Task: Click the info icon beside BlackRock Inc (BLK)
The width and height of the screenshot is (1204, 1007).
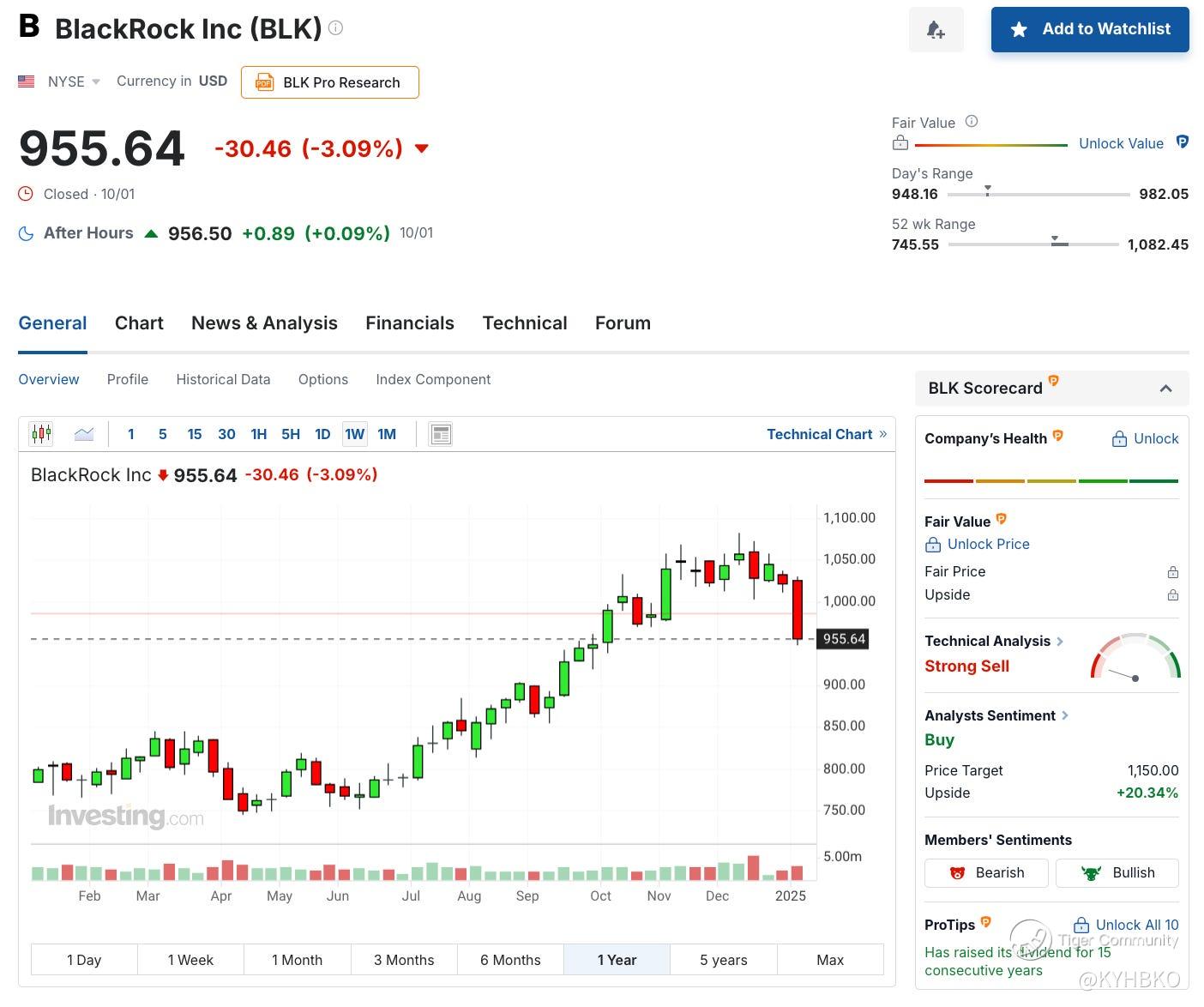Action: coord(336,28)
